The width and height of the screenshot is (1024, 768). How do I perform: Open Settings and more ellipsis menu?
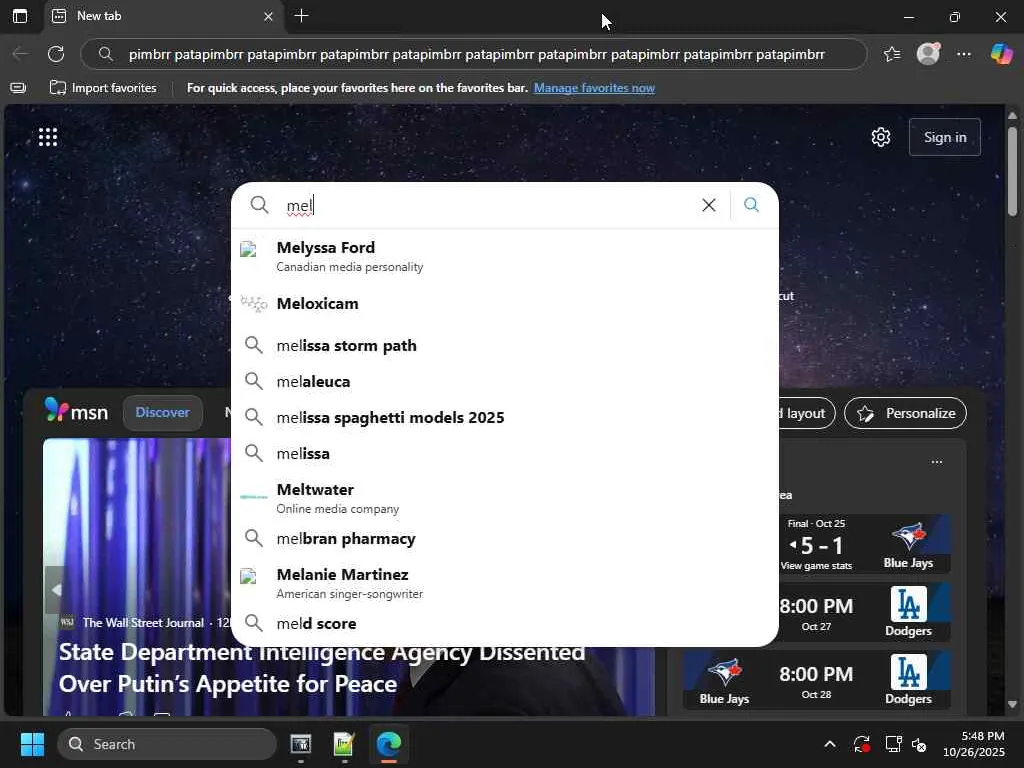point(964,54)
